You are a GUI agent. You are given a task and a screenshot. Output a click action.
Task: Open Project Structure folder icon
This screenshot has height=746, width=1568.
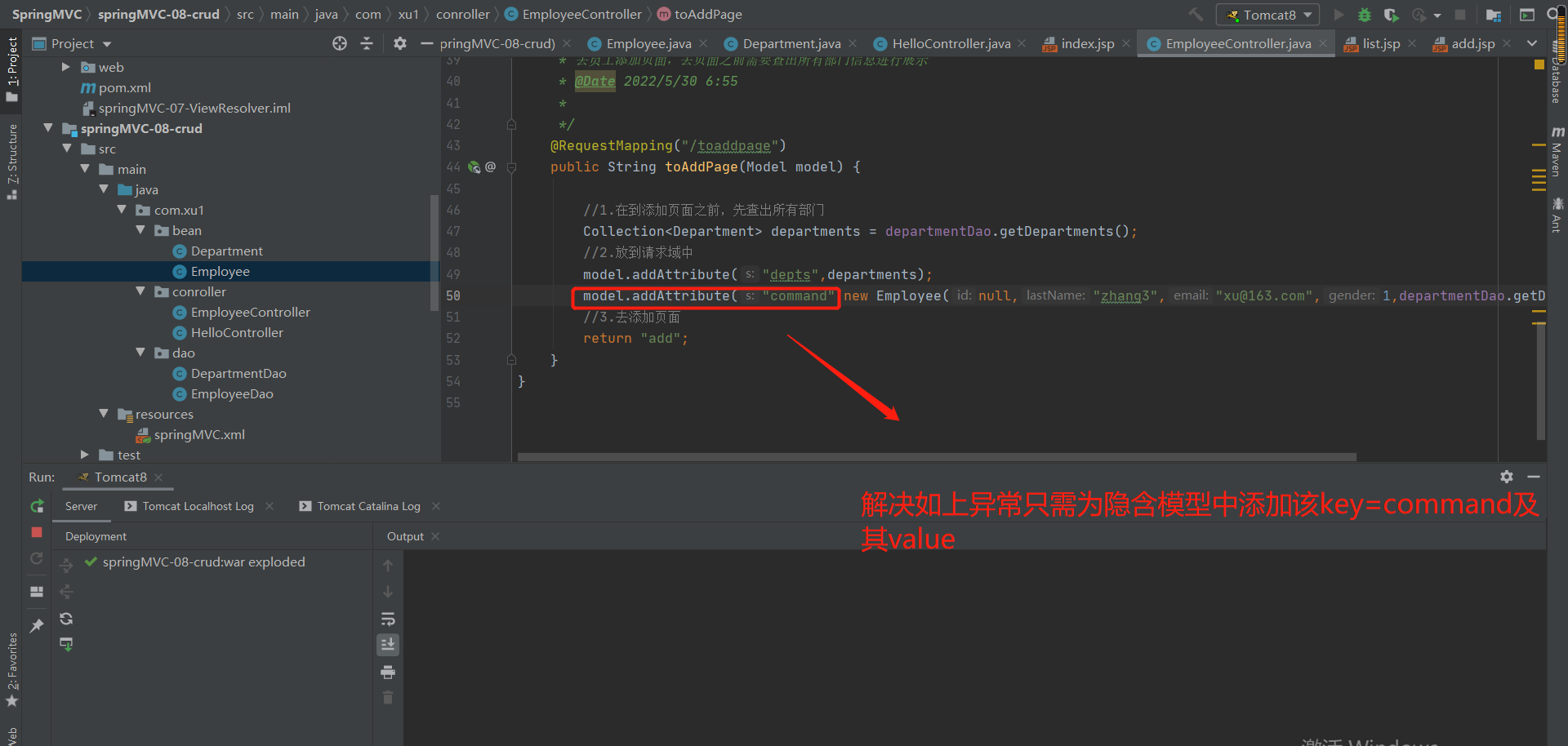pyautogui.click(x=1494, y=15)
